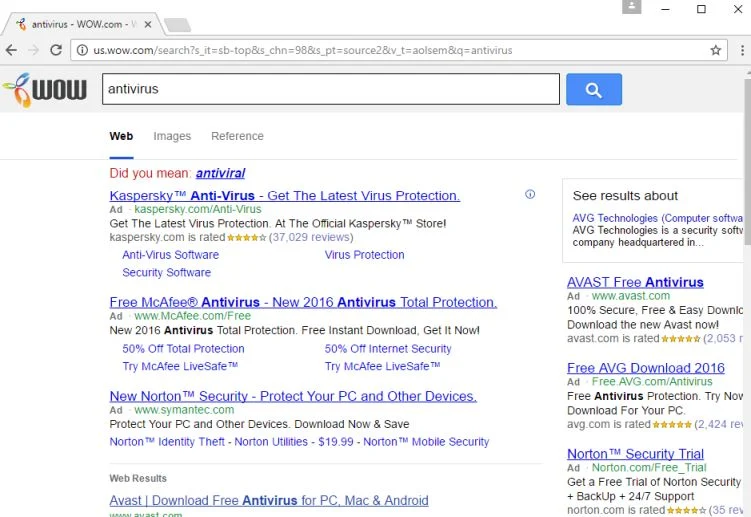Open 50% Off Internet Security link
Screen dimensions: 751x517
[388, 349]
